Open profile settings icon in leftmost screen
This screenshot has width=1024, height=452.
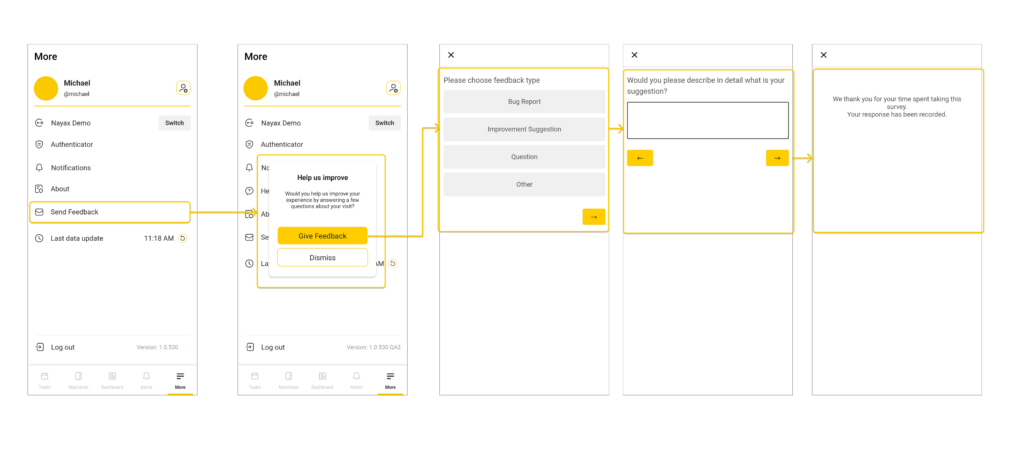point(183,88)
